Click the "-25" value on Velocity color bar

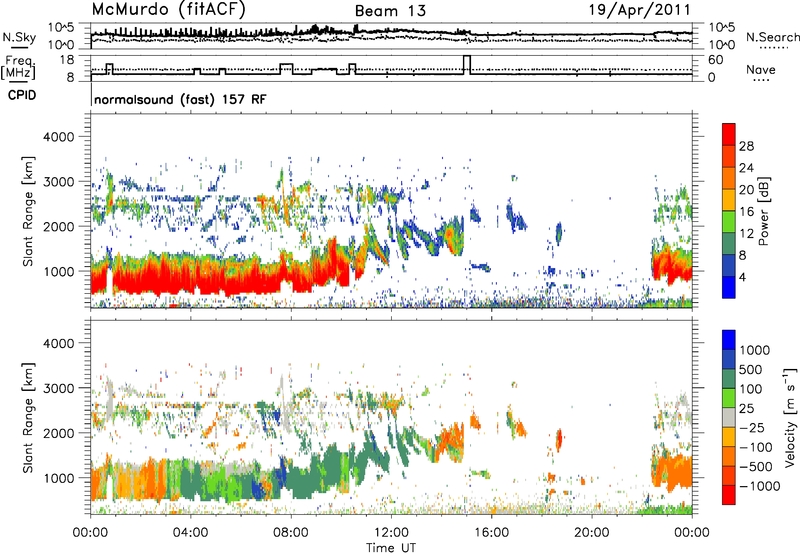click(x=752, y=427)
